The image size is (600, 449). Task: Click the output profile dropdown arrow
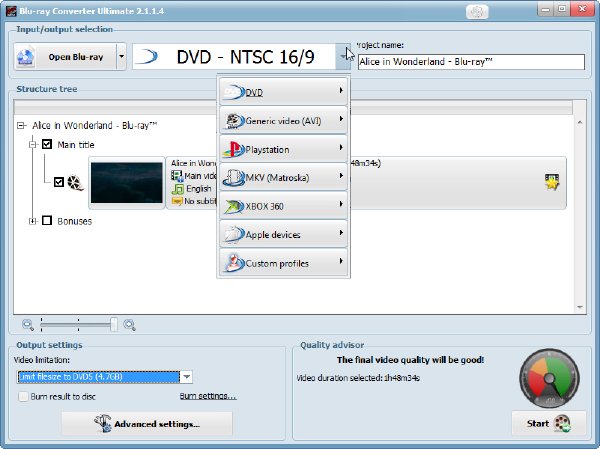[x=343, y=57]
